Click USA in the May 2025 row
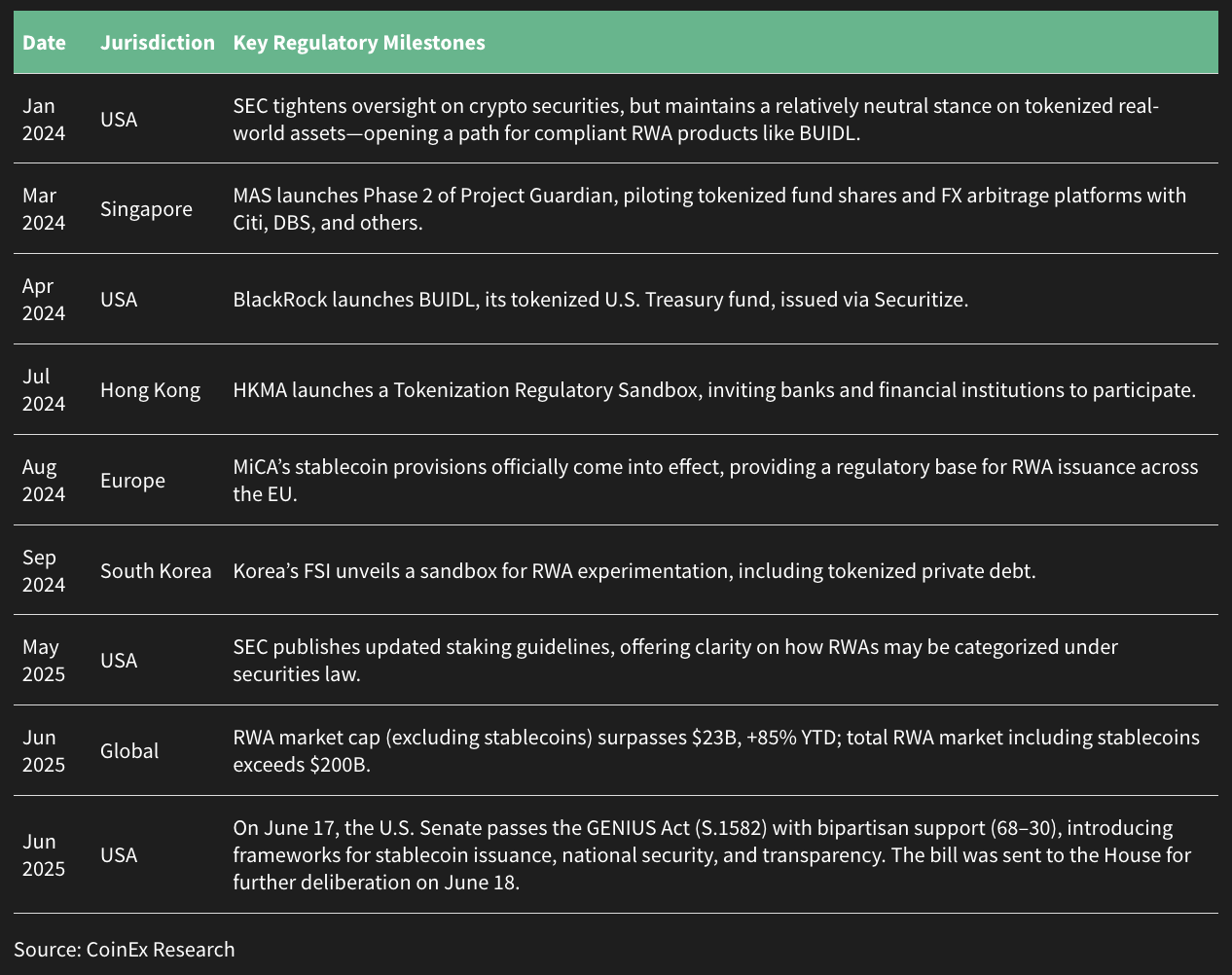 (x=119, y=660)
